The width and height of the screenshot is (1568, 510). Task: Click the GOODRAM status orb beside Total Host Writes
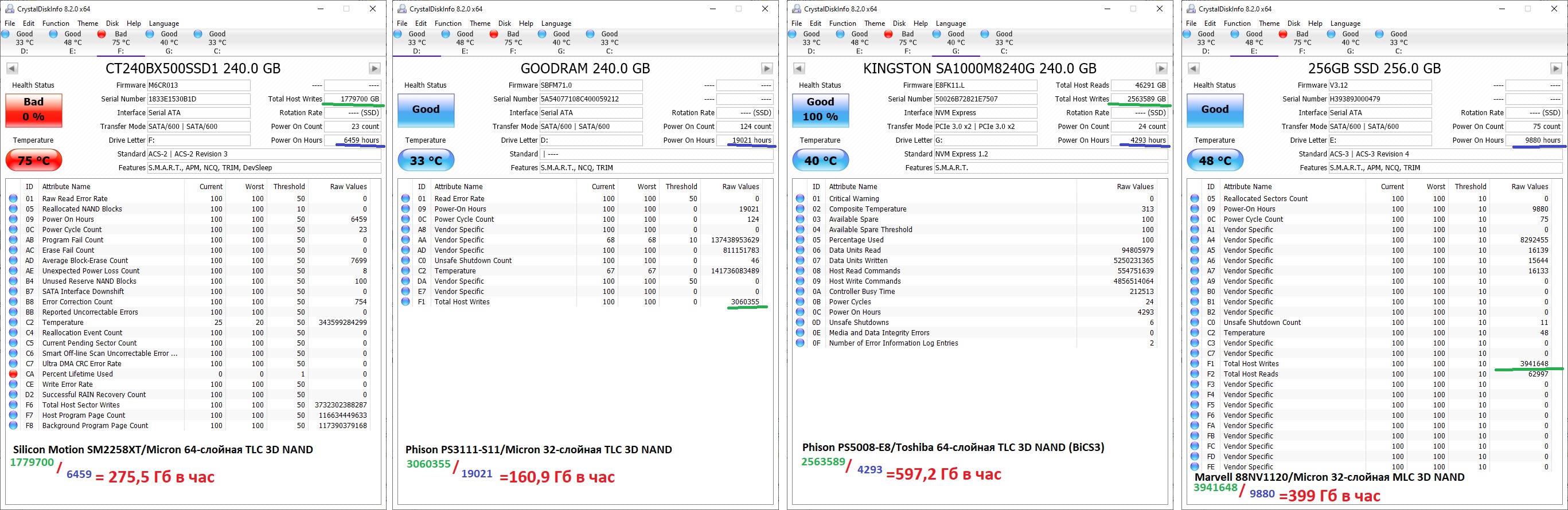click(x=405, y=301)
